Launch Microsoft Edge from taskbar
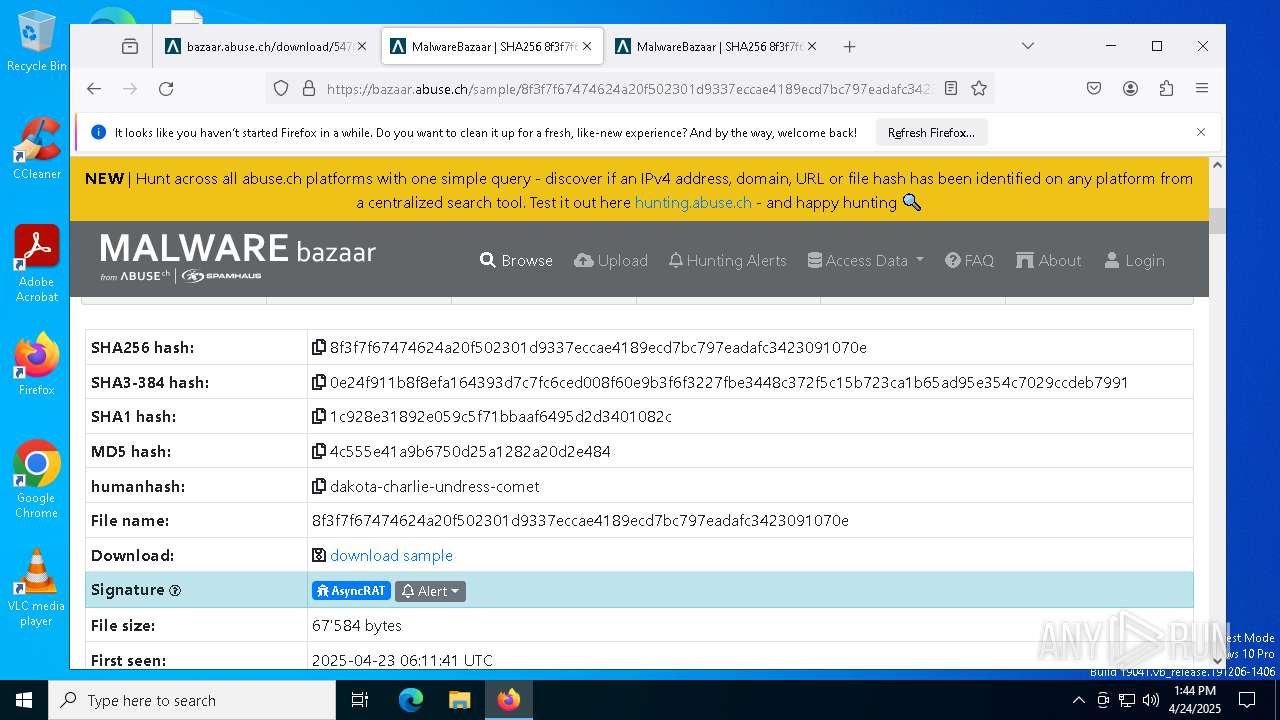This screenshot has height=720, width=1280. pos(411,700)
